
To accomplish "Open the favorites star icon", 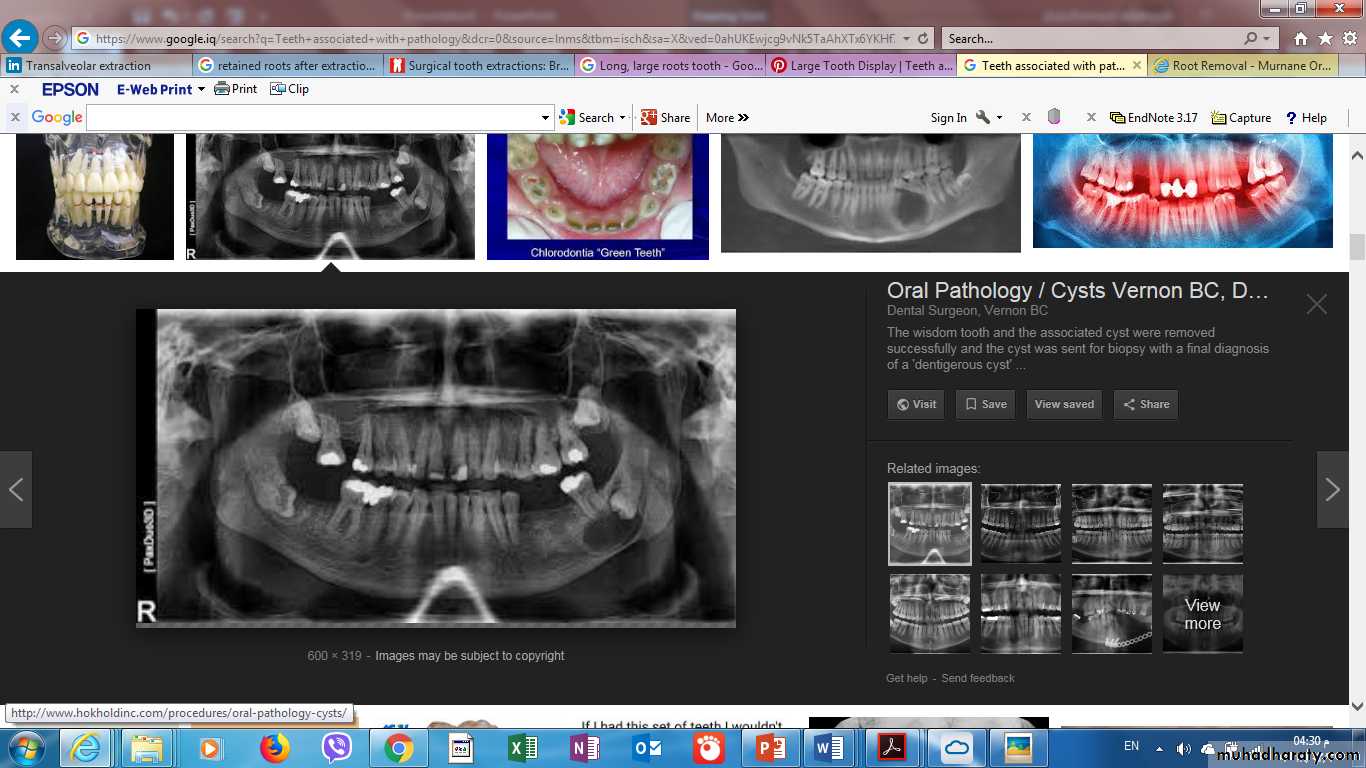I will 1324,39.
